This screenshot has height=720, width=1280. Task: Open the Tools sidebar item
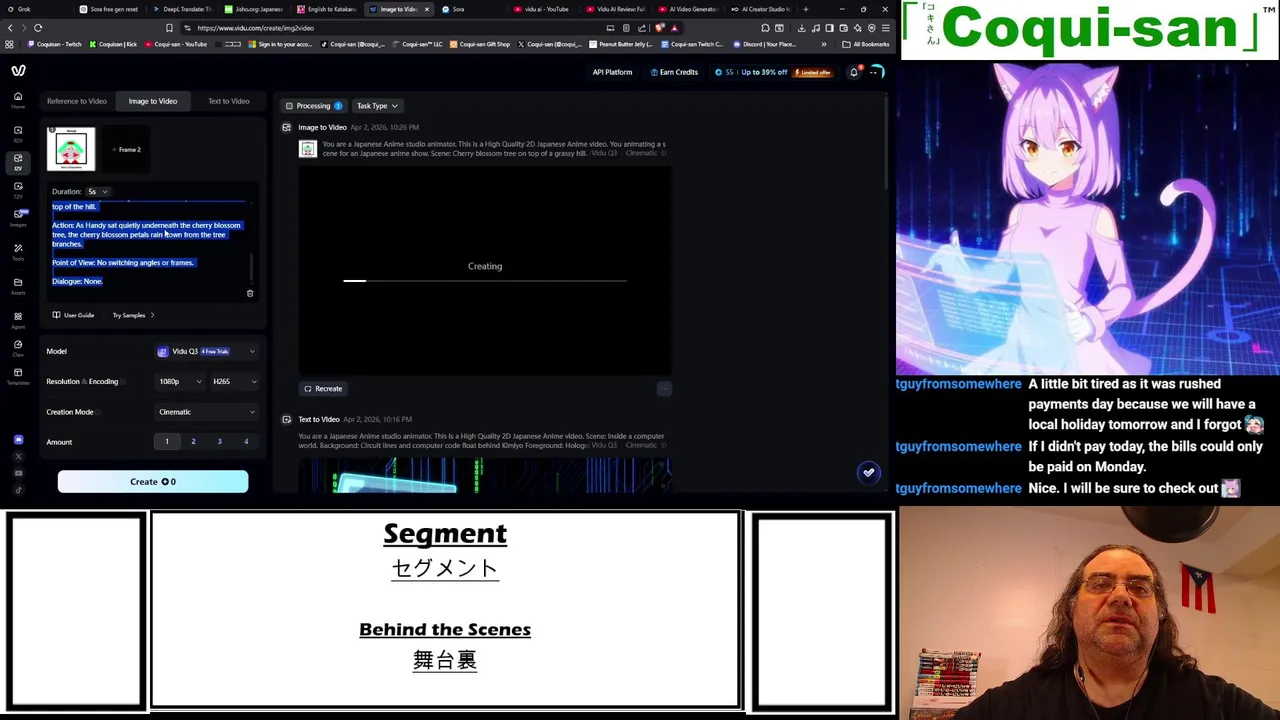(18, 252)
